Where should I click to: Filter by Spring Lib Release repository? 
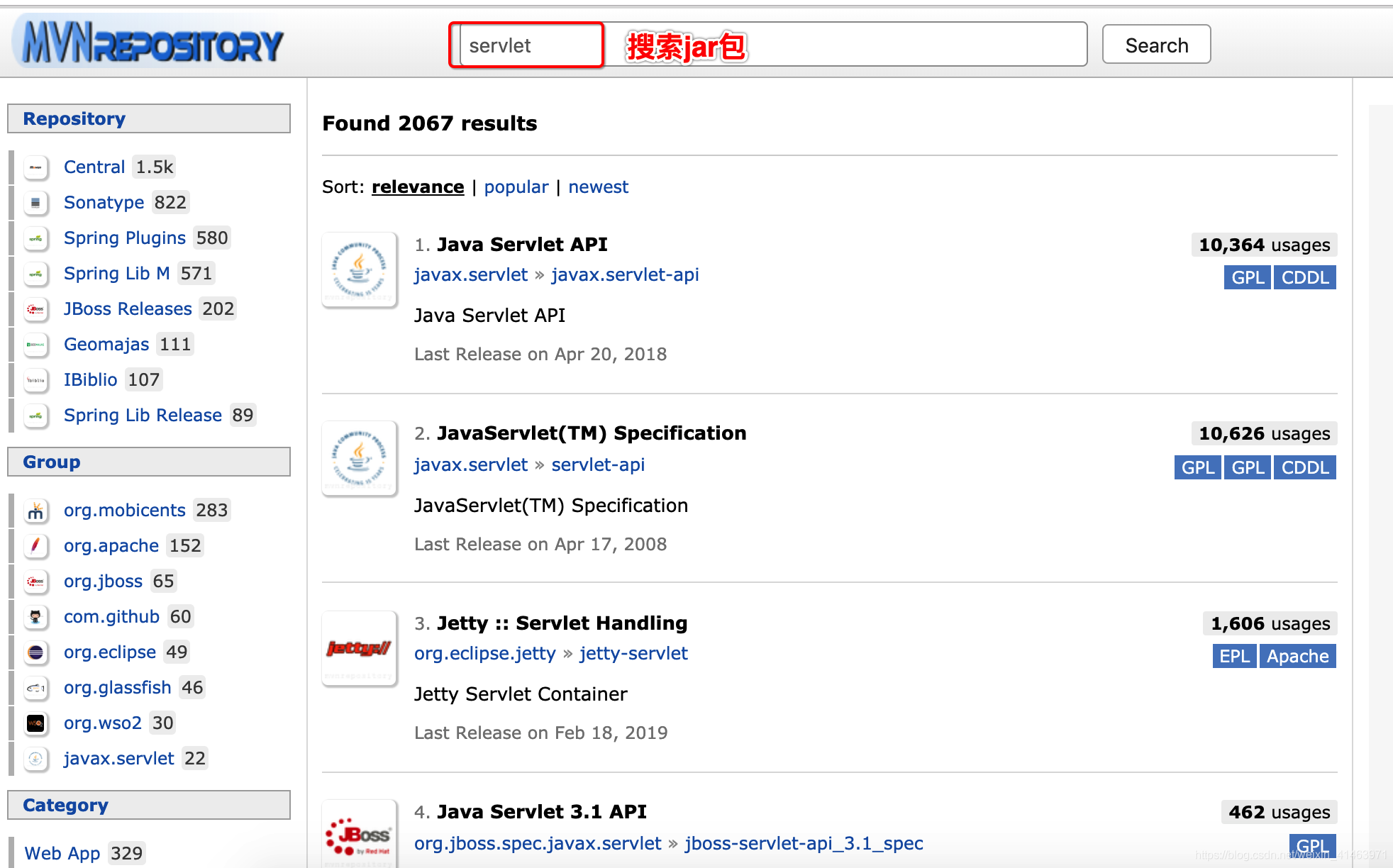coord(143,416)
